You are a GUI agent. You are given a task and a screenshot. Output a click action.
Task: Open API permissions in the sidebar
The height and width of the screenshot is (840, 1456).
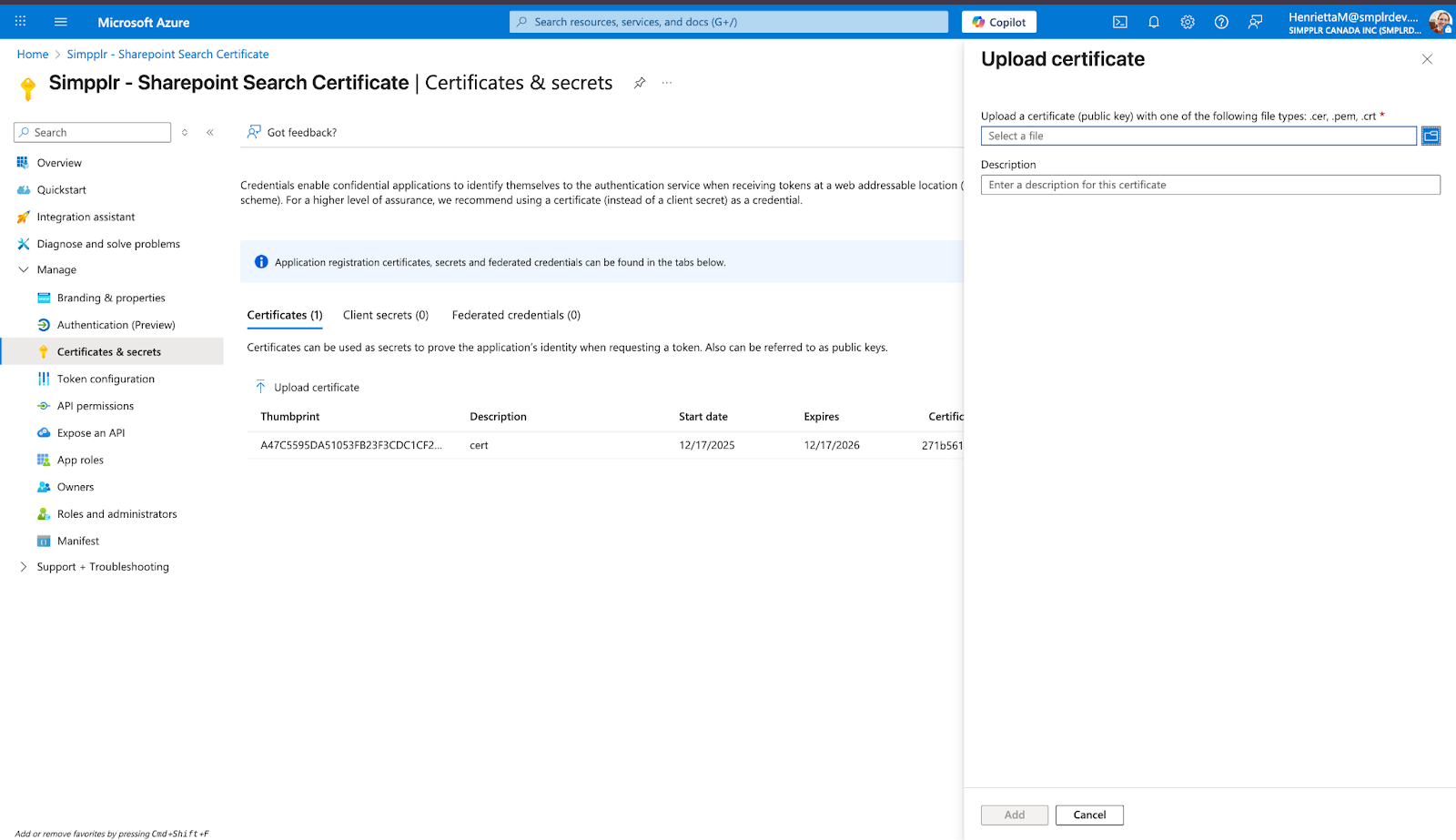click(96, 406)
